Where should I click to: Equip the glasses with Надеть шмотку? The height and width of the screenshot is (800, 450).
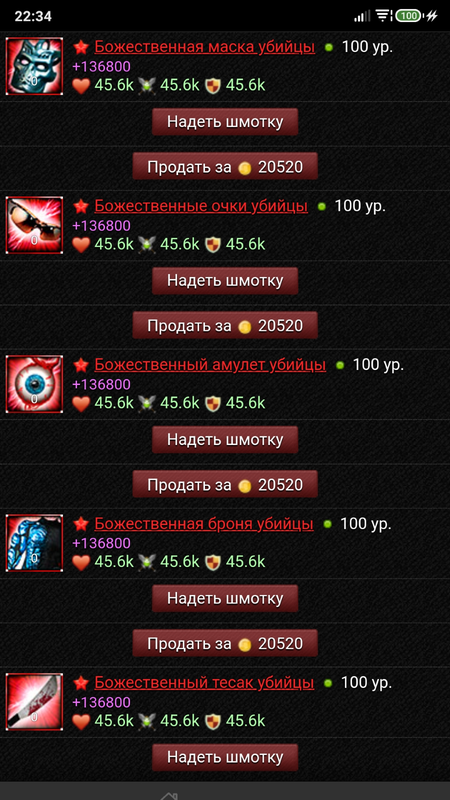[x=225, y=281]
